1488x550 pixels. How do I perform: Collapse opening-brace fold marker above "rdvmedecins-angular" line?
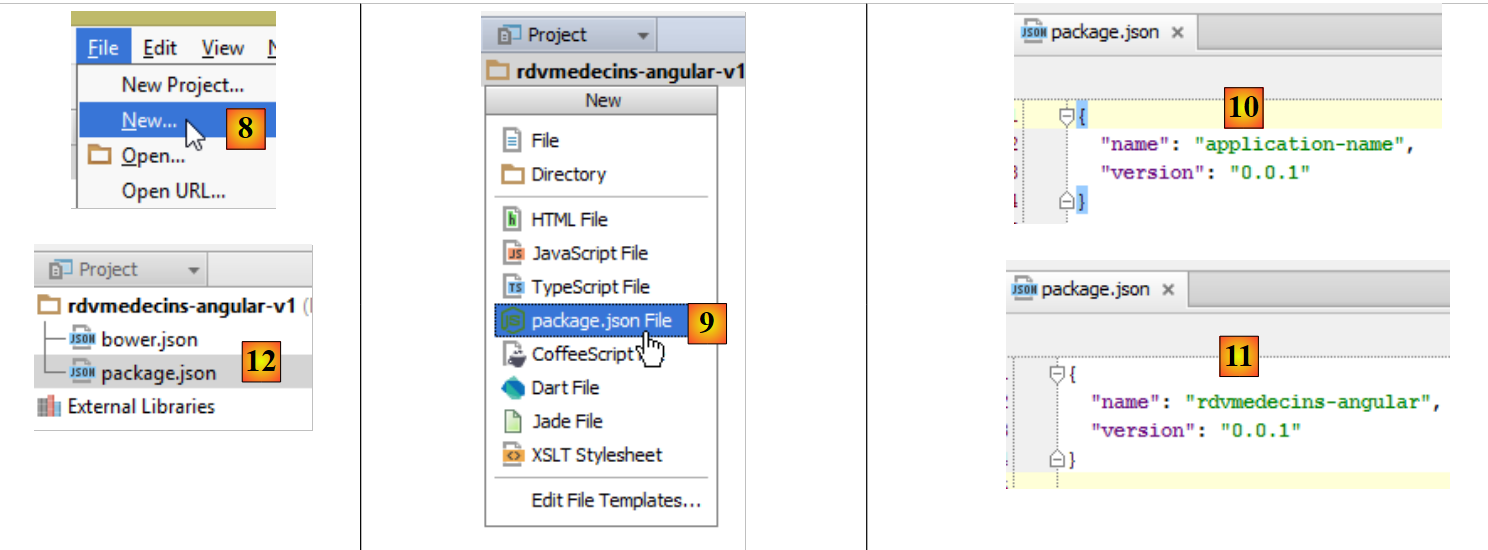coord(1056,374)
